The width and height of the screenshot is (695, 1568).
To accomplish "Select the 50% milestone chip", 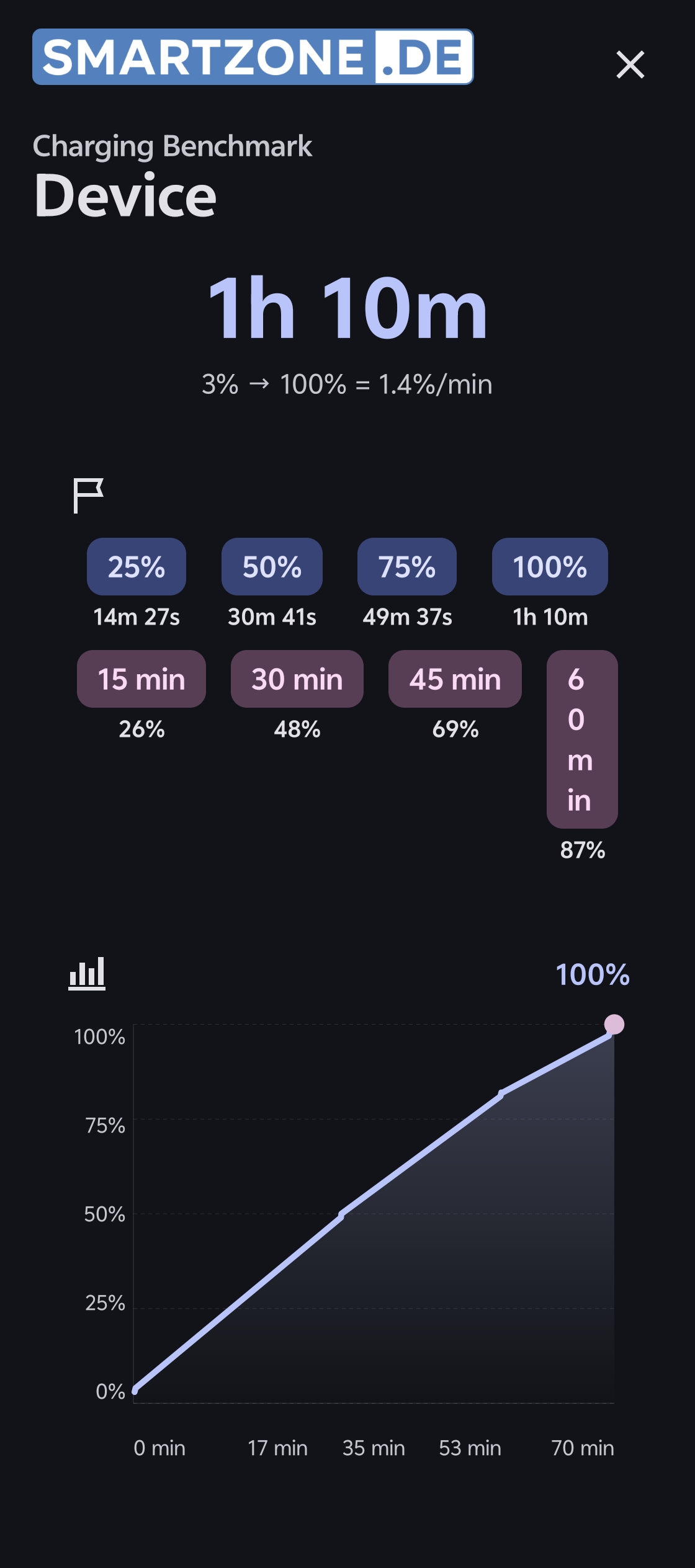I will click(272, 566).
